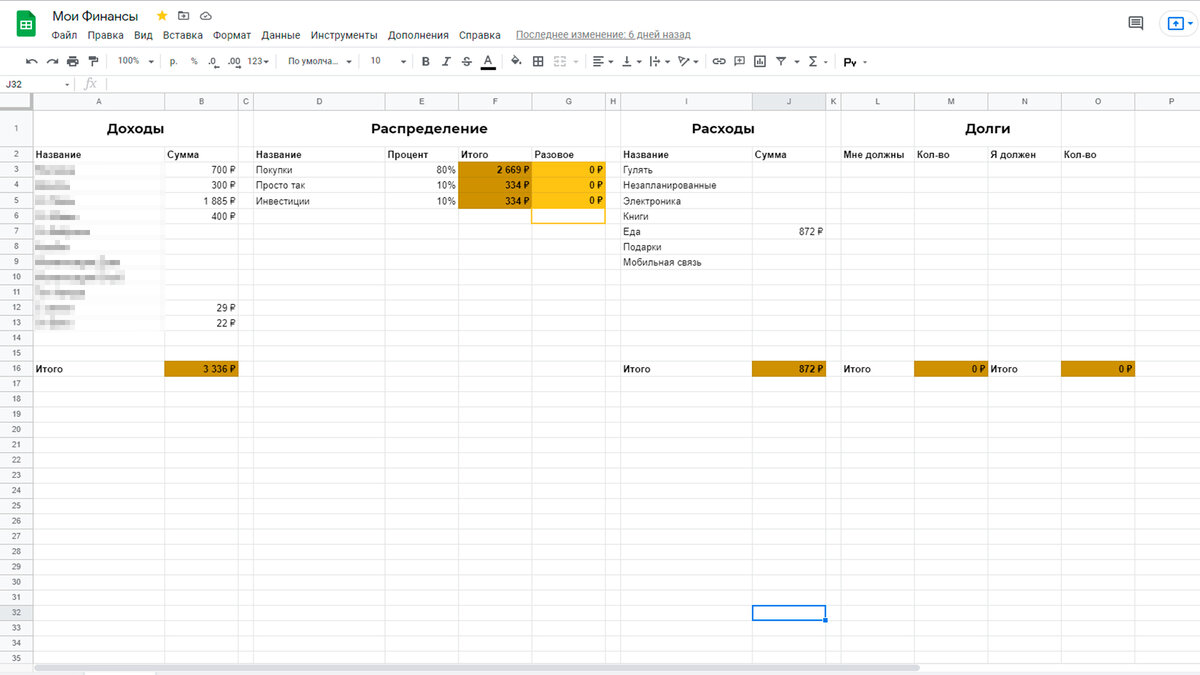
Task: Toggle italic formatting
Action: click(x=446, y=62)
